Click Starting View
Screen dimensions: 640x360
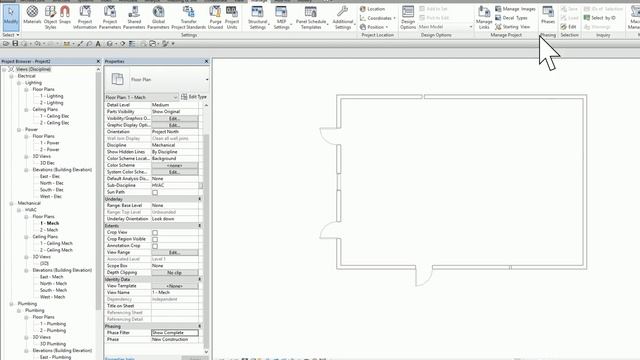click(513, 27)
